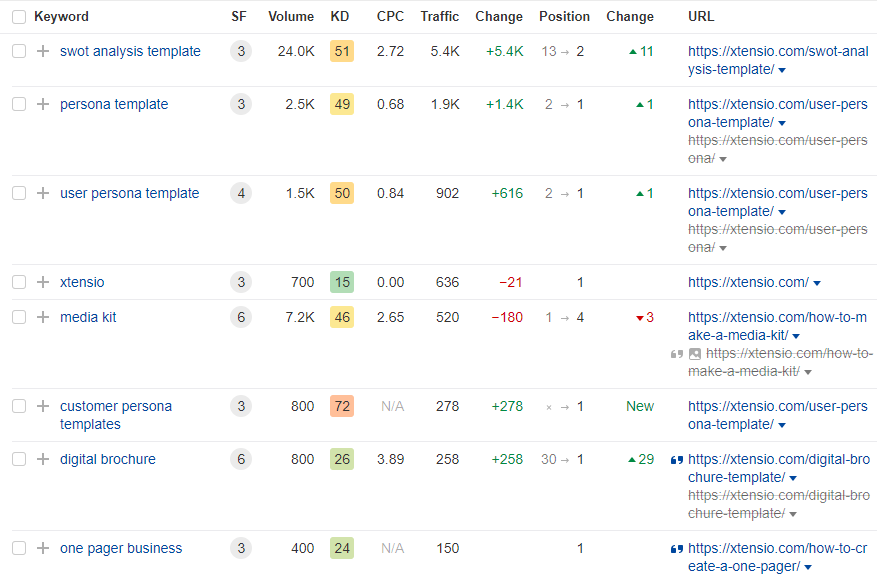Check the one pager business row

tap(19, 549)
